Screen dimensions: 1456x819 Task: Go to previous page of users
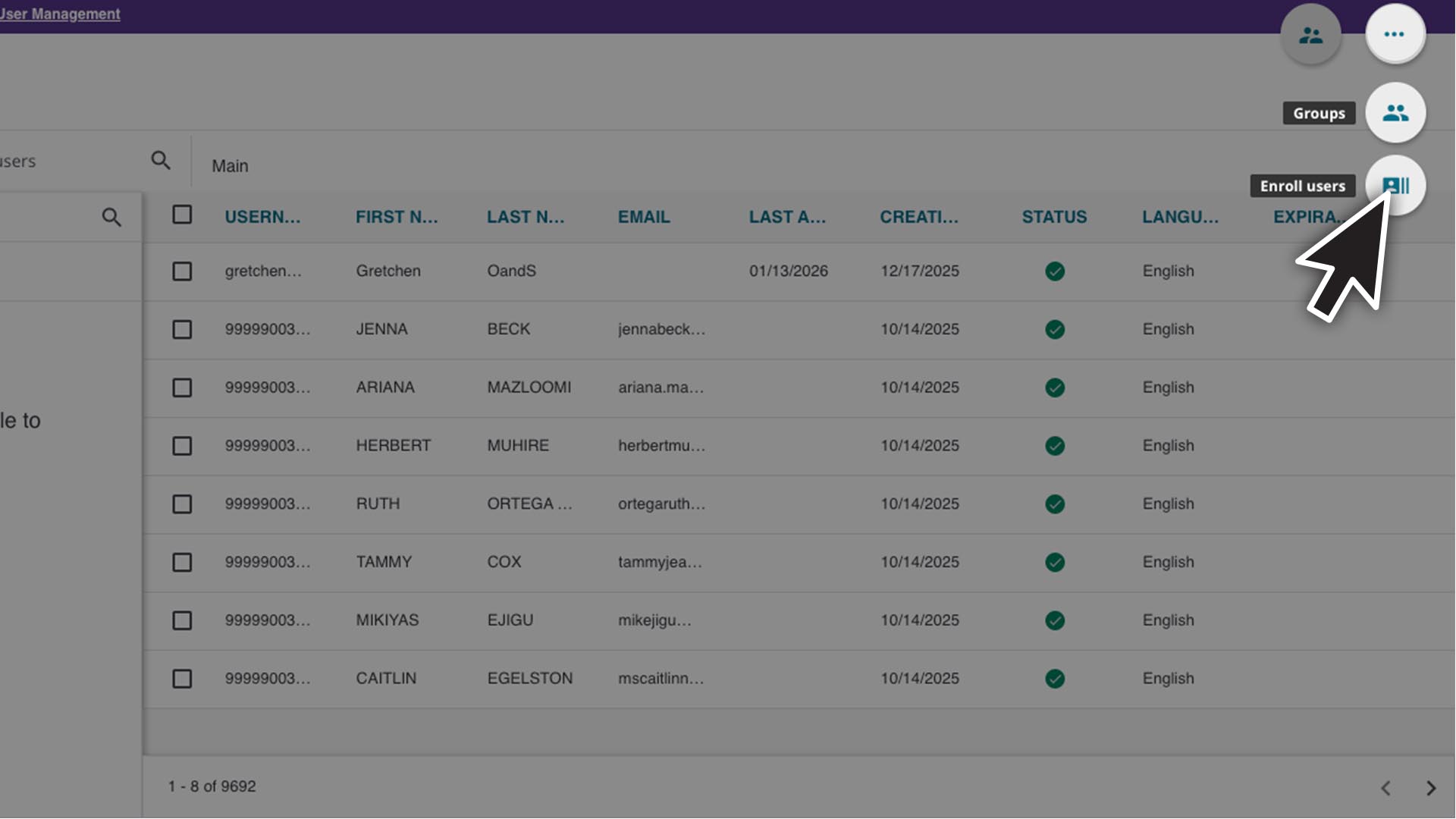(x=1385, y=789)
